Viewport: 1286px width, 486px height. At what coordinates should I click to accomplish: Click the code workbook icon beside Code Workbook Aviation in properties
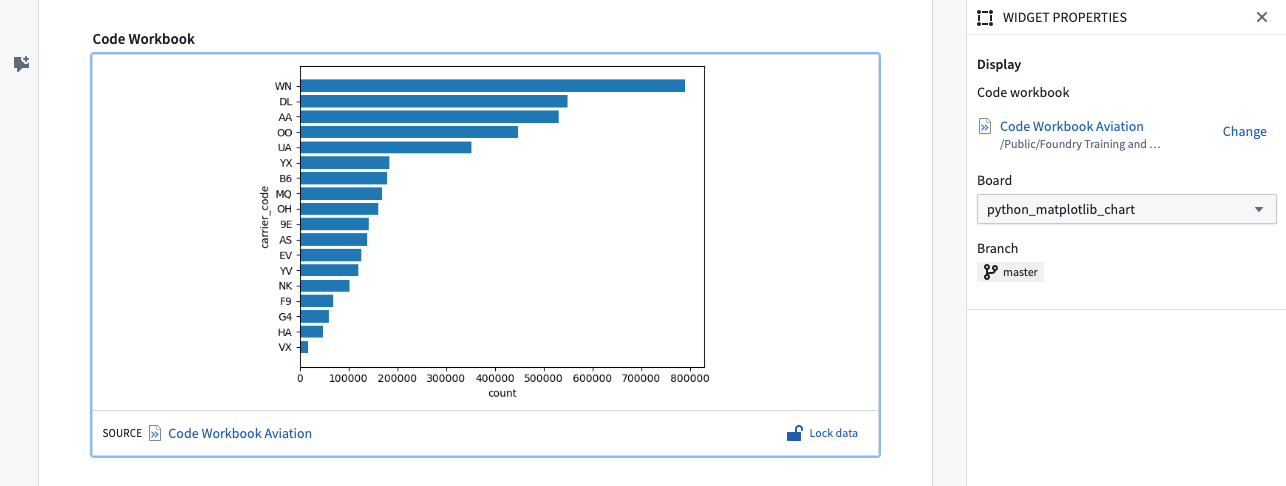tap(984, 127)
